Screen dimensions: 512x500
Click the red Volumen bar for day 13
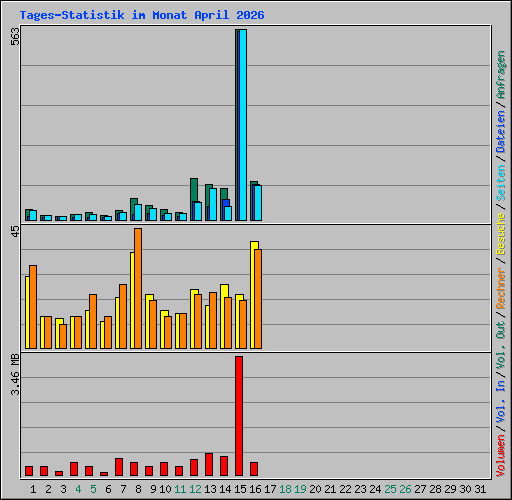tap(209, 464)
